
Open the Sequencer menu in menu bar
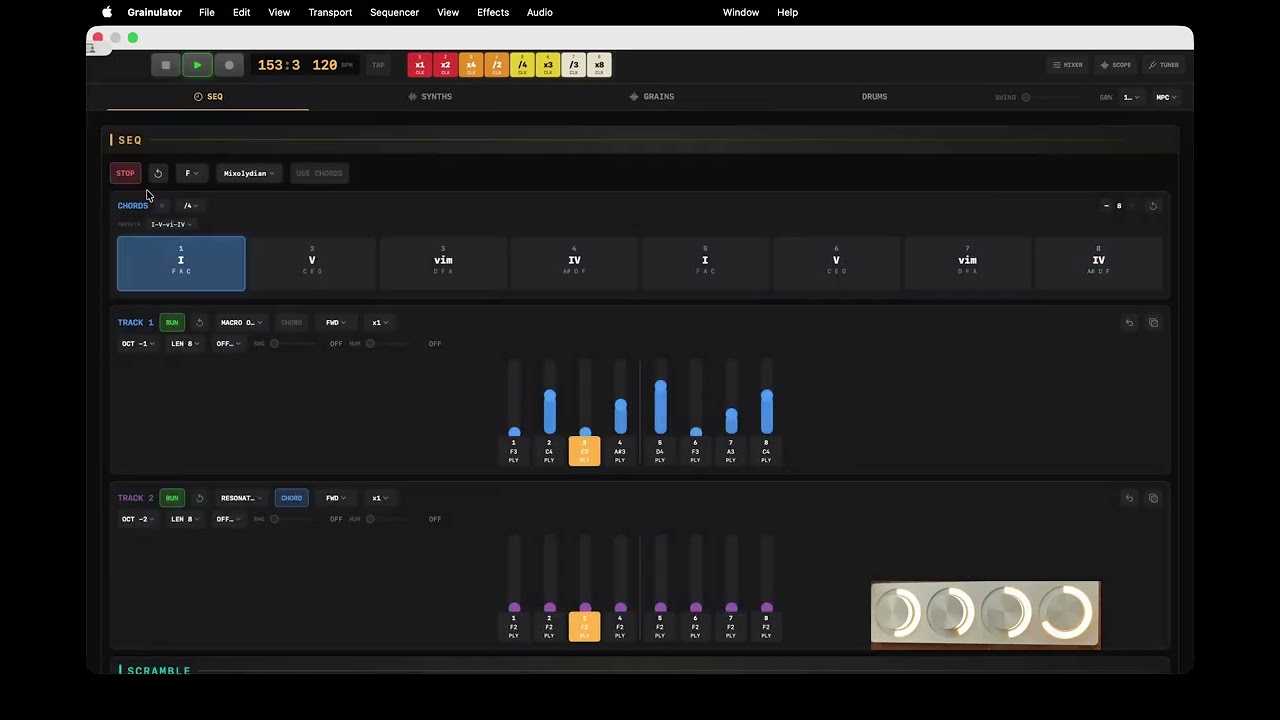tap(394, 12)
